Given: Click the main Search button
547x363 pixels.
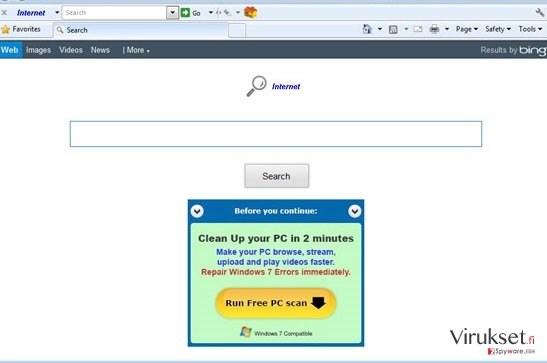Looking at the screenshot, I should [277, 176].
